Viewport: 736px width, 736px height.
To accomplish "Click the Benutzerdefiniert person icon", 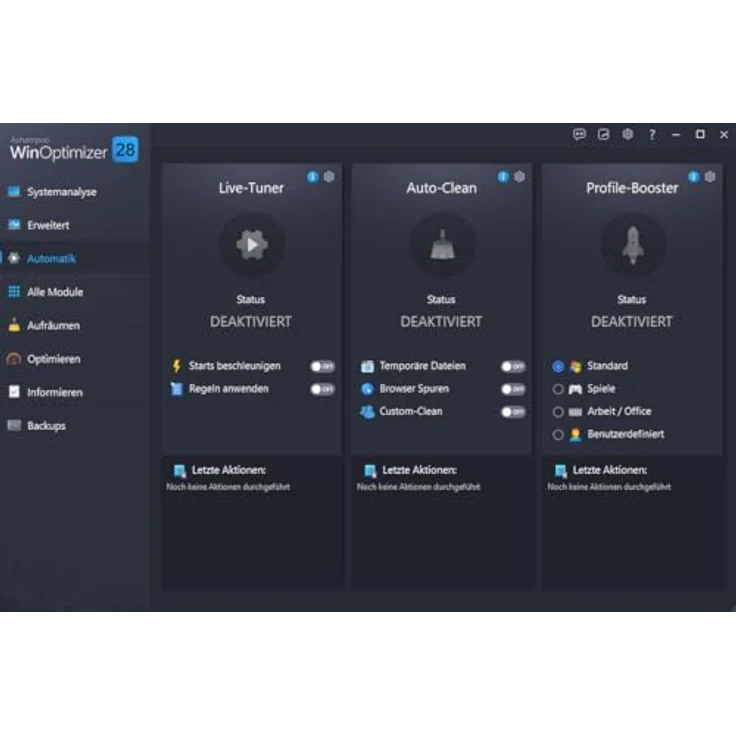I will click(575, 435).
